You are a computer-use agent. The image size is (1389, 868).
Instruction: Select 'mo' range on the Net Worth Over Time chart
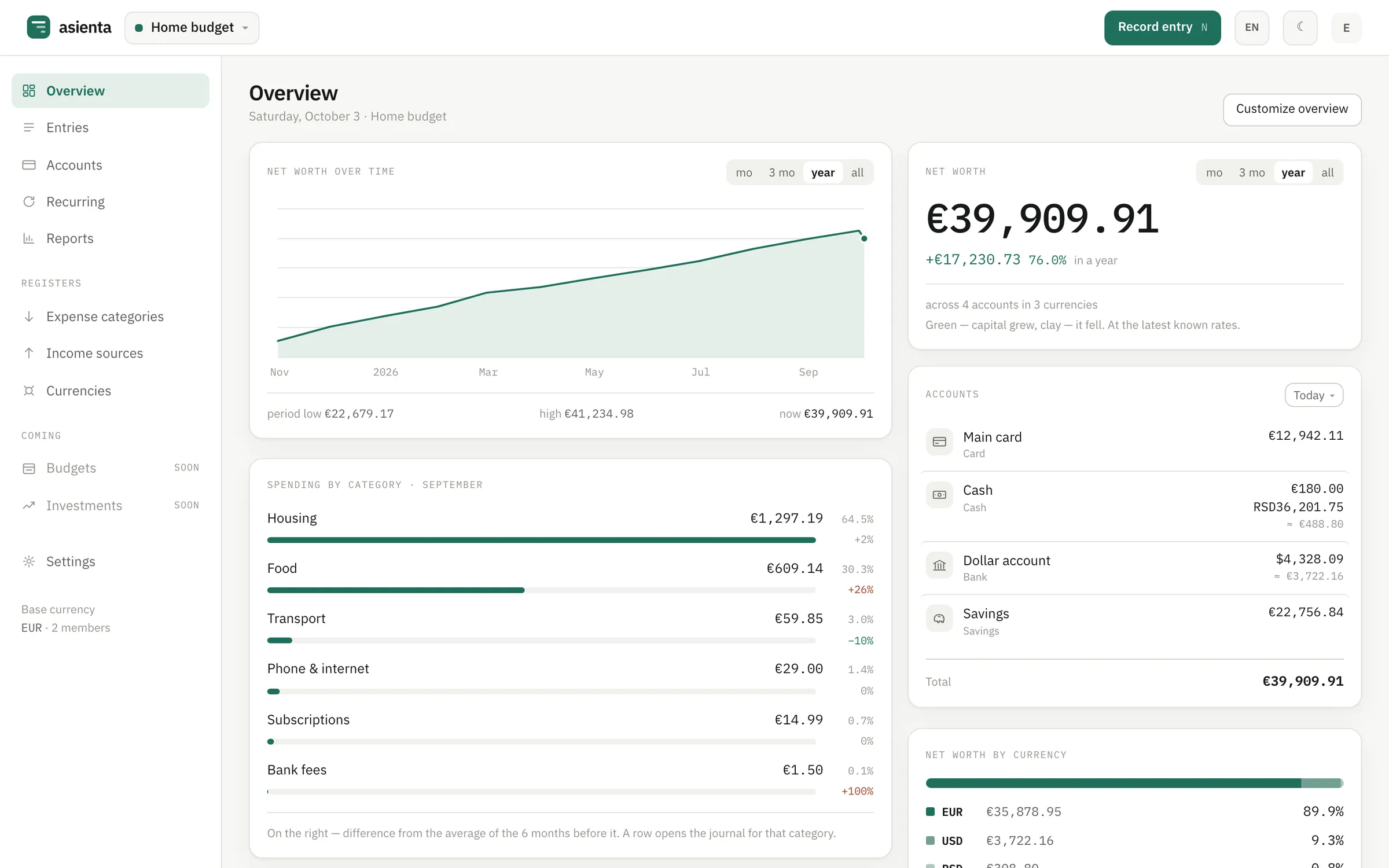click(744, 172)
